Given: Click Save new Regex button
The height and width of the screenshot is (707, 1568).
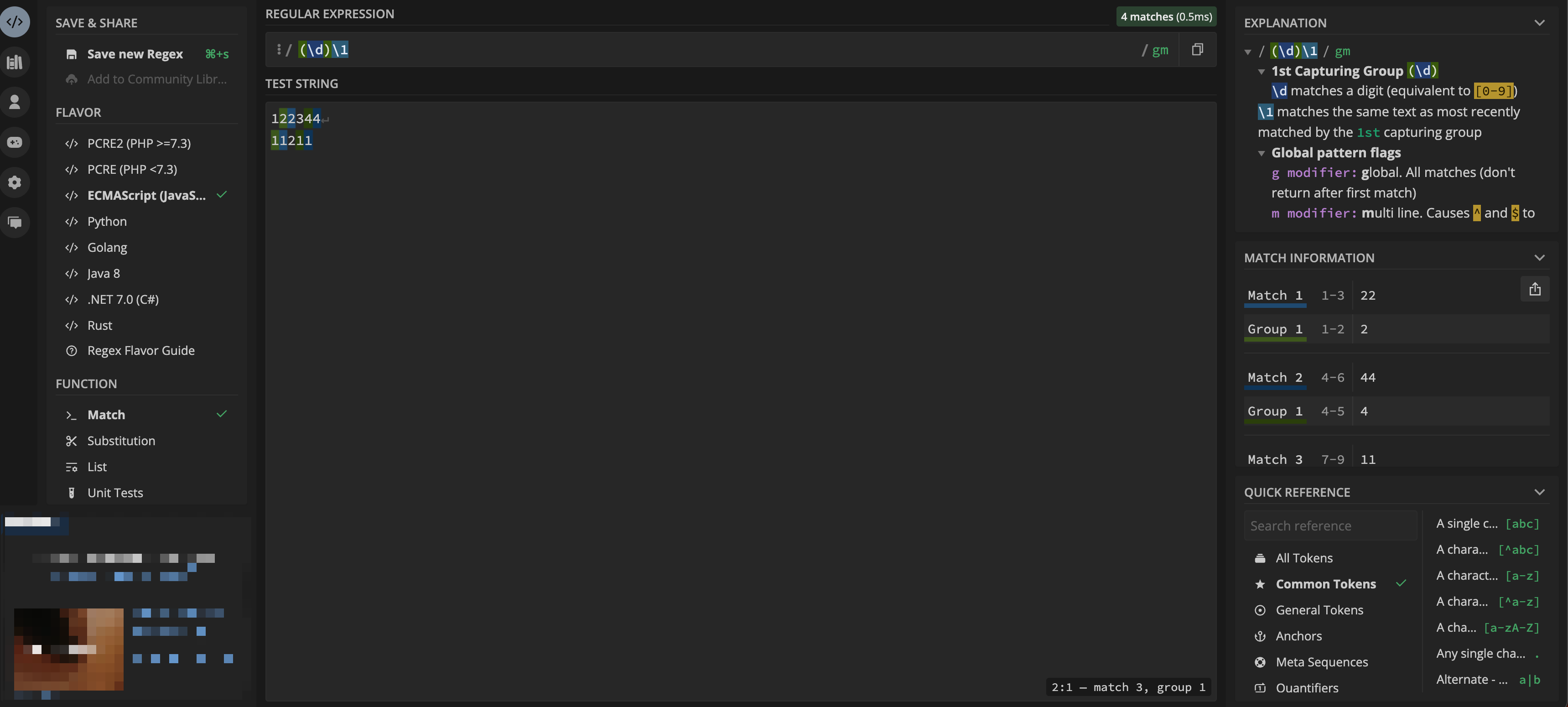Looking at the screenshot, I should (135, 54).
